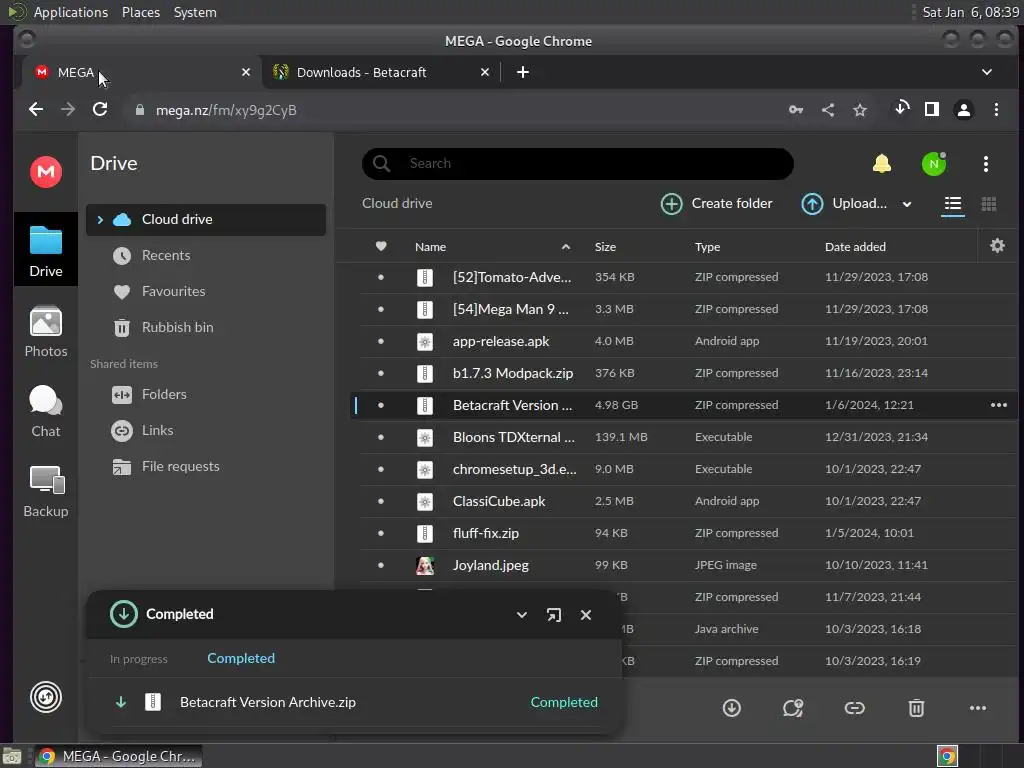
Task: Bookmark this page with star icon
Action: pyautogui.click(x=860, y=110)
